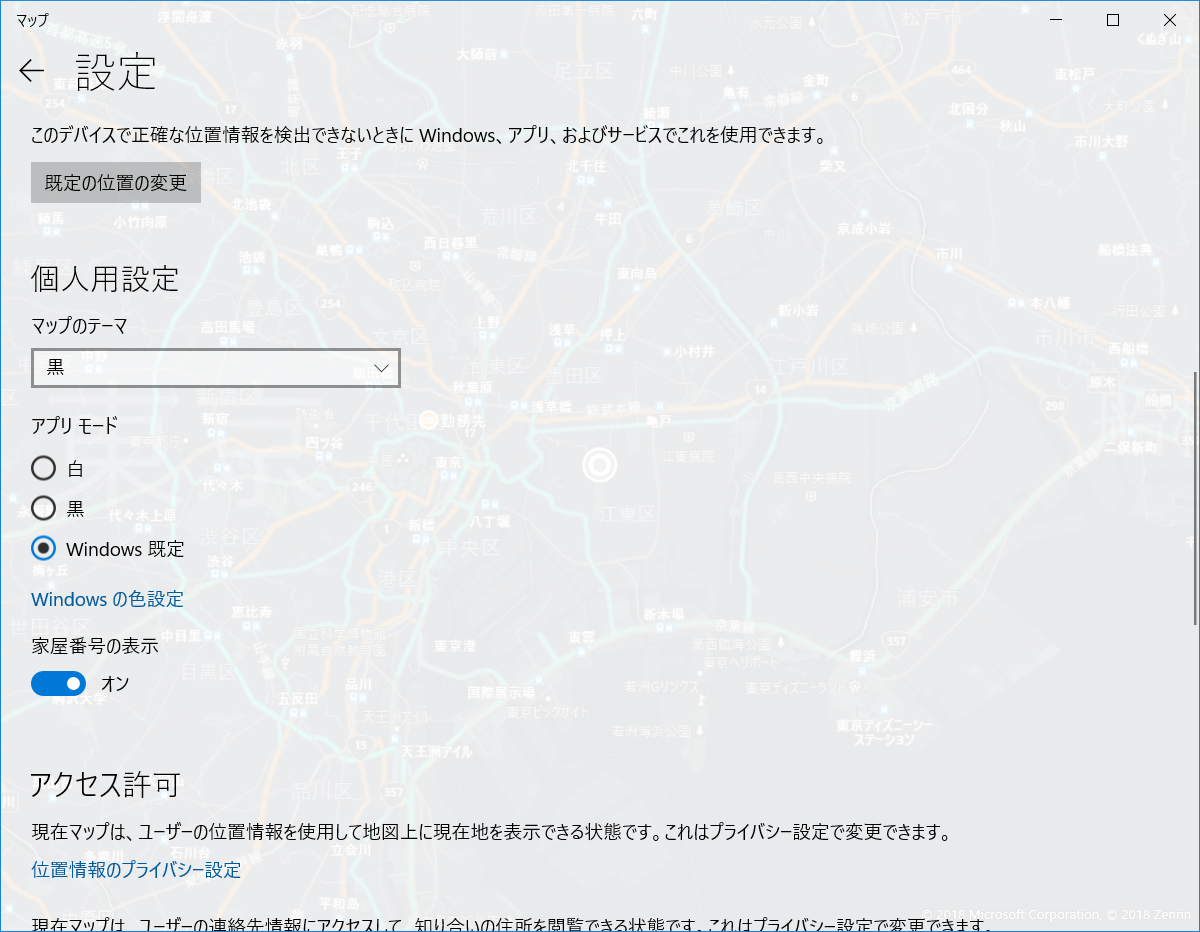
Task: Select the 白 app mode option
Action: [43, 468]
